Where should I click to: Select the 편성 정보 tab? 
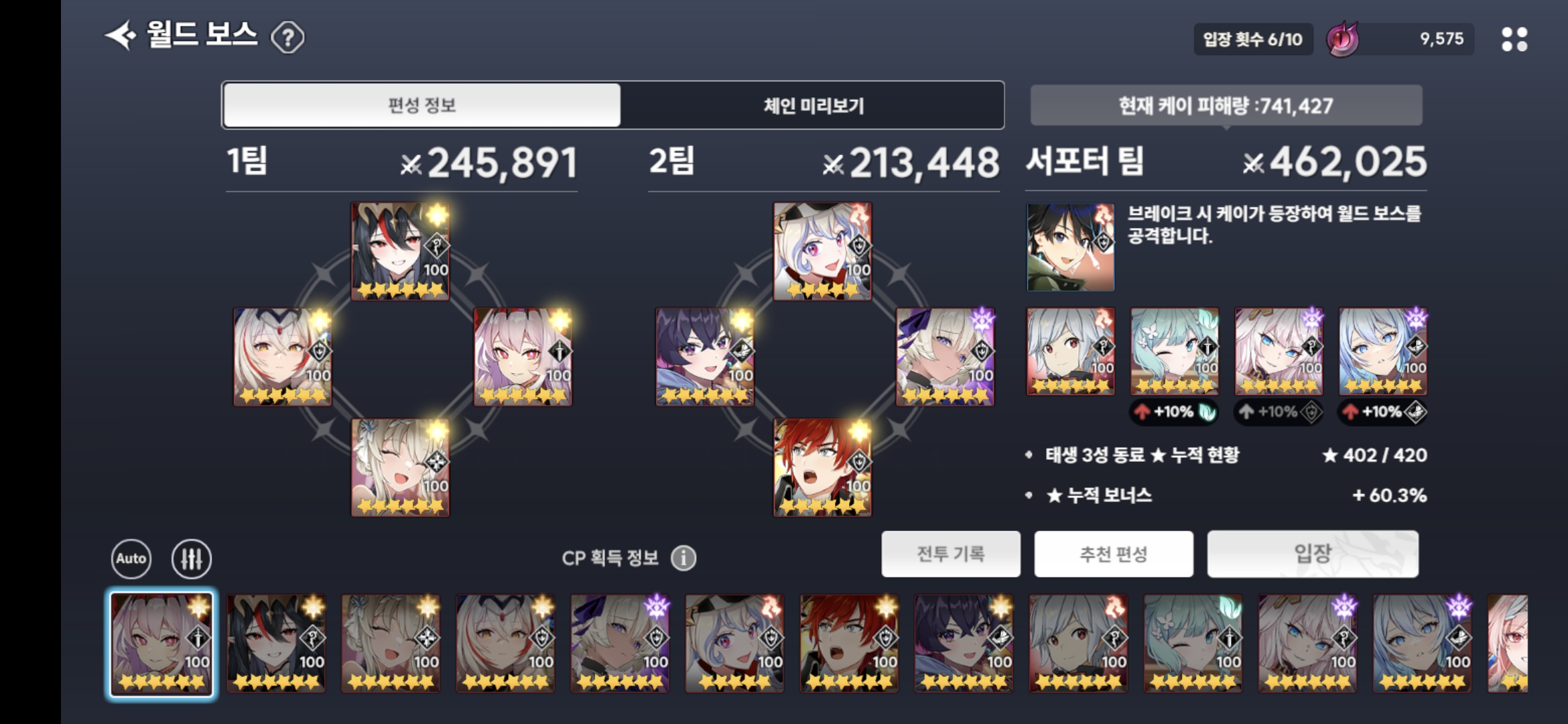(422, 105)
